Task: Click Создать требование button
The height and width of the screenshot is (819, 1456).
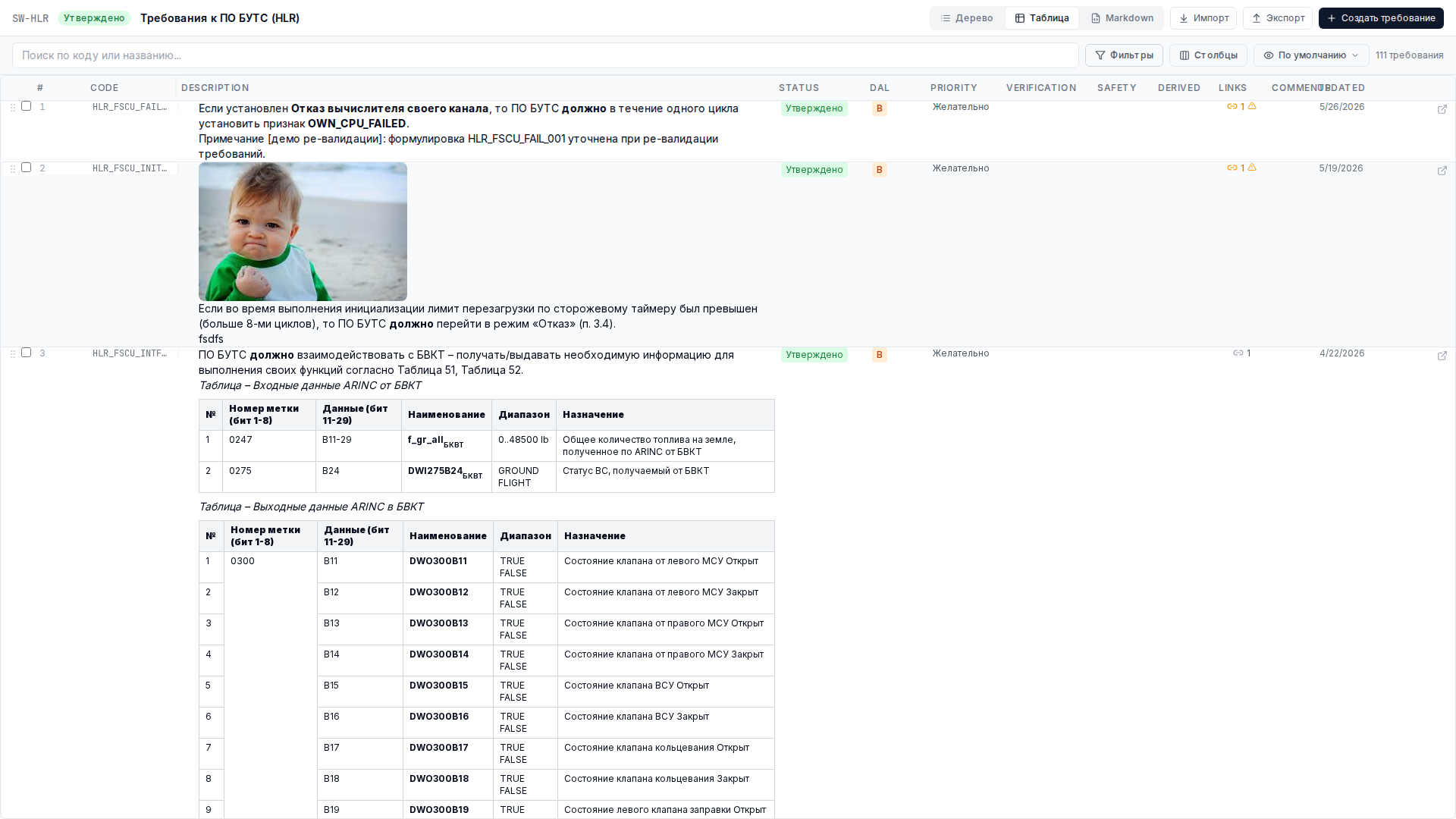Action: click(x=1381, y=18)
